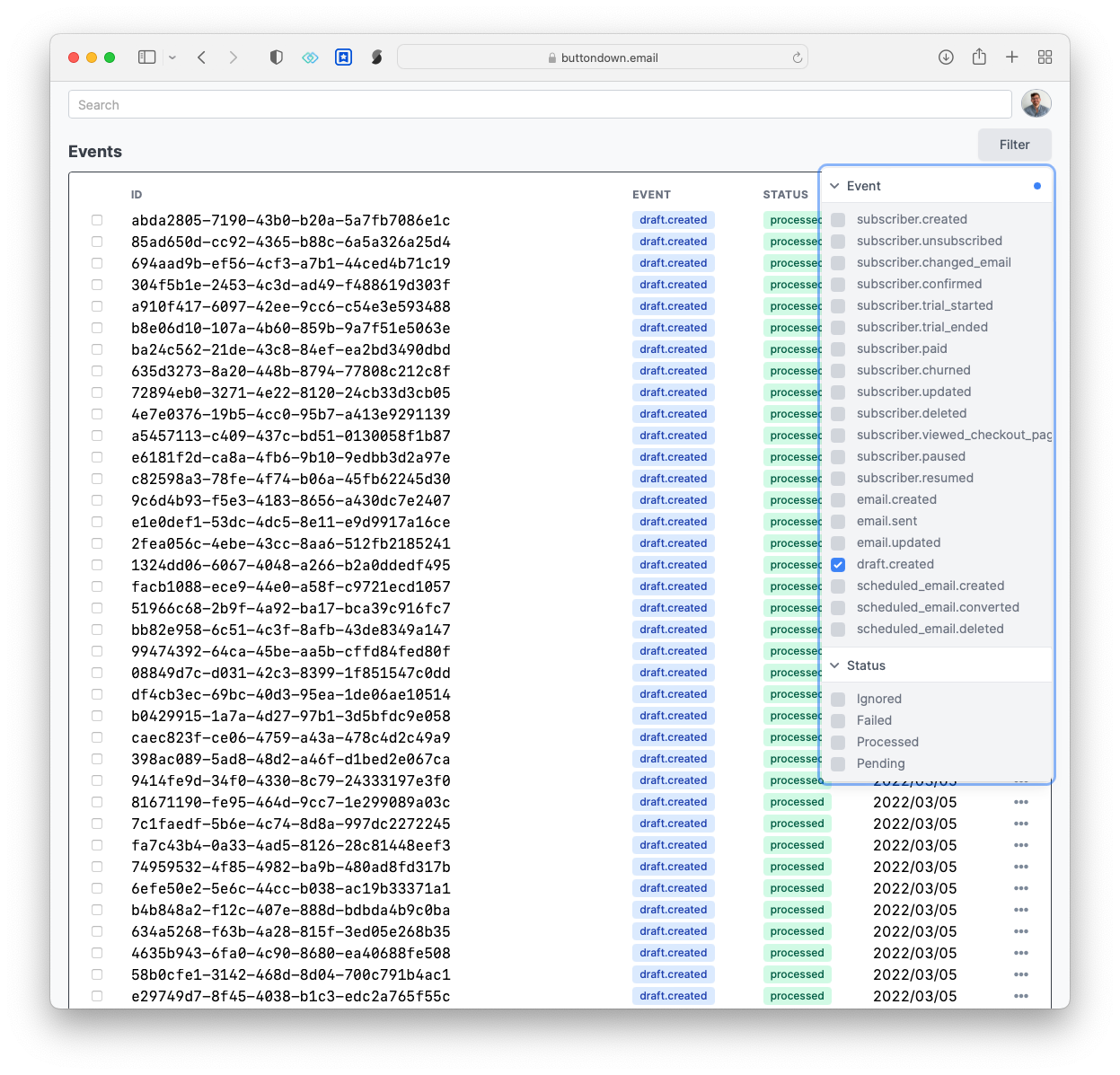Click the privacy shield icon in toolbar
Image resolution: width=1120 pixels, height=1075 pixels.
(x=277, y=57)
